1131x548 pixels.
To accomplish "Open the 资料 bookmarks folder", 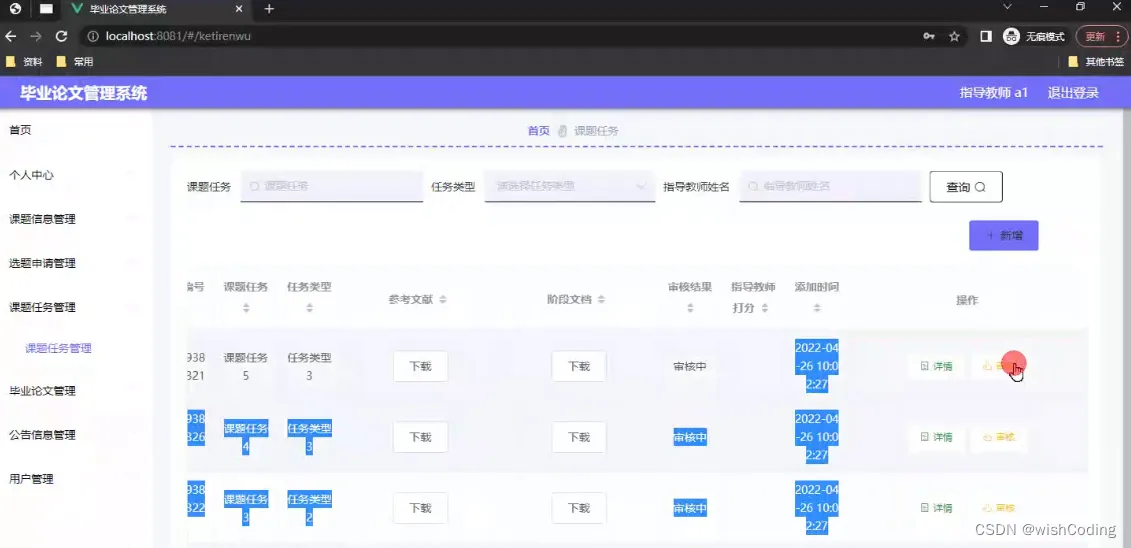I will point(25,62).
